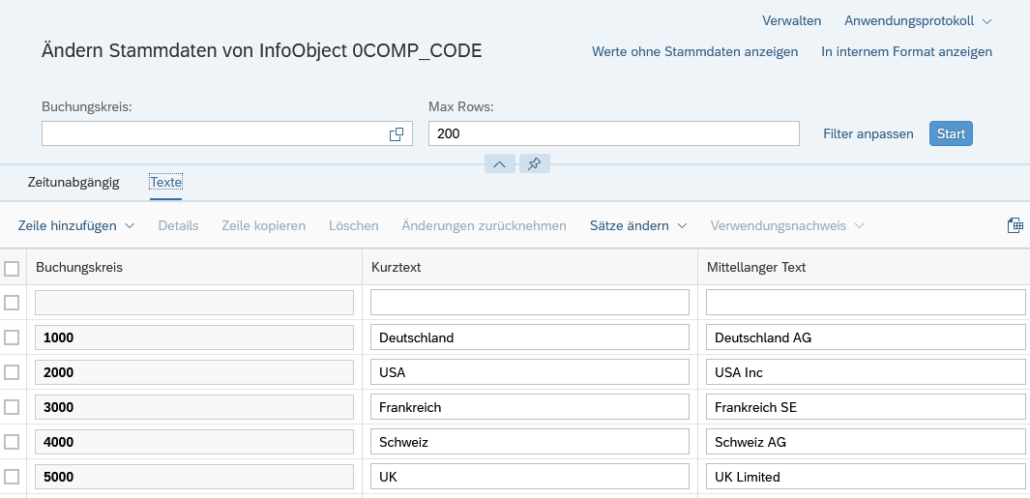Click the Buchungskreis cell 3000
Image resolution: width=1030 pixels, height=498 pixels.
pyautogui.click(x=194, y=407)
